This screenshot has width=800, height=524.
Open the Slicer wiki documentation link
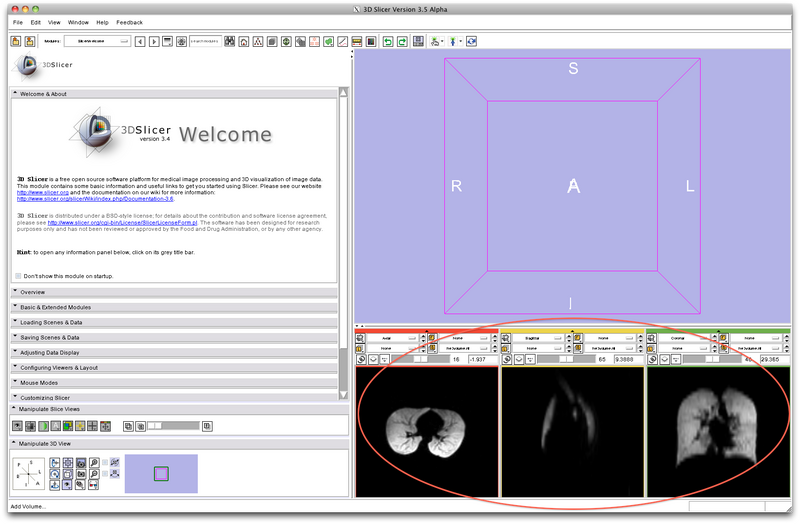(95, 199)
